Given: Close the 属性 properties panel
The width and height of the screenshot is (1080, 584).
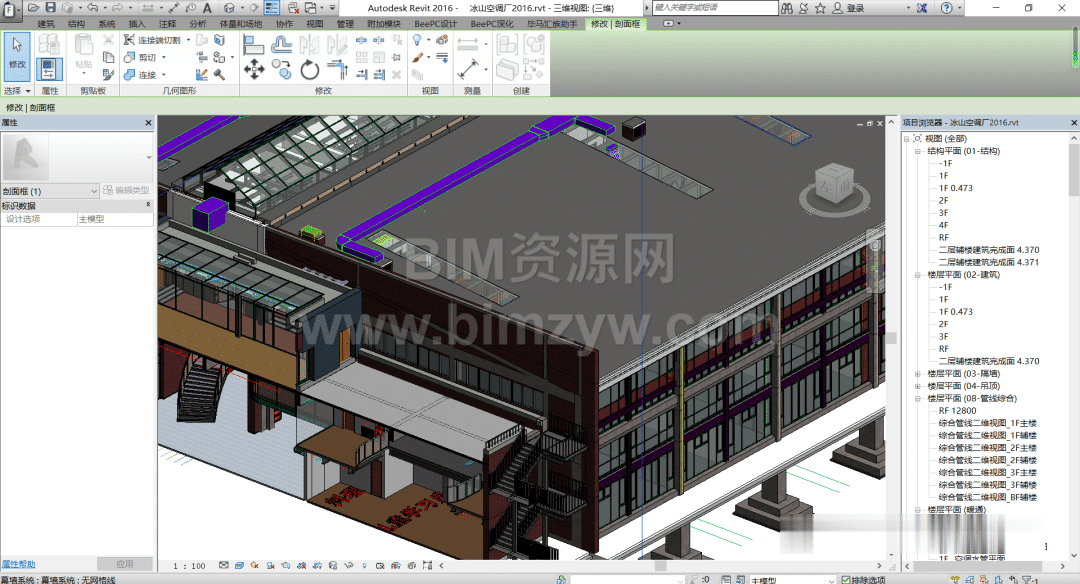Looking at the screenshot, I should point(148,123).
